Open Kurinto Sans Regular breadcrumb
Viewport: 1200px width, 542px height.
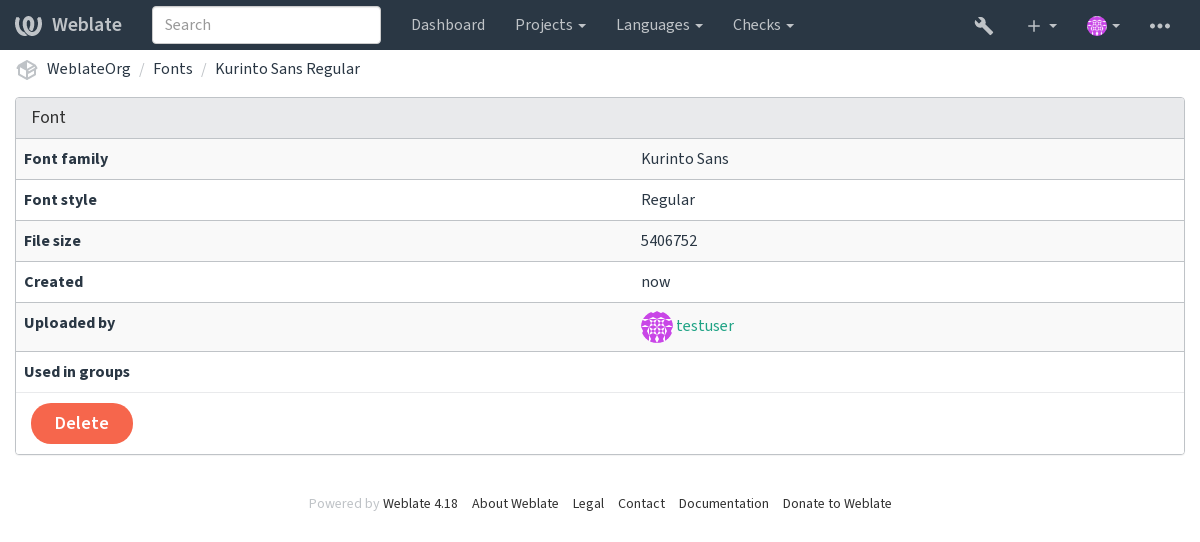(x=287, y=69)
